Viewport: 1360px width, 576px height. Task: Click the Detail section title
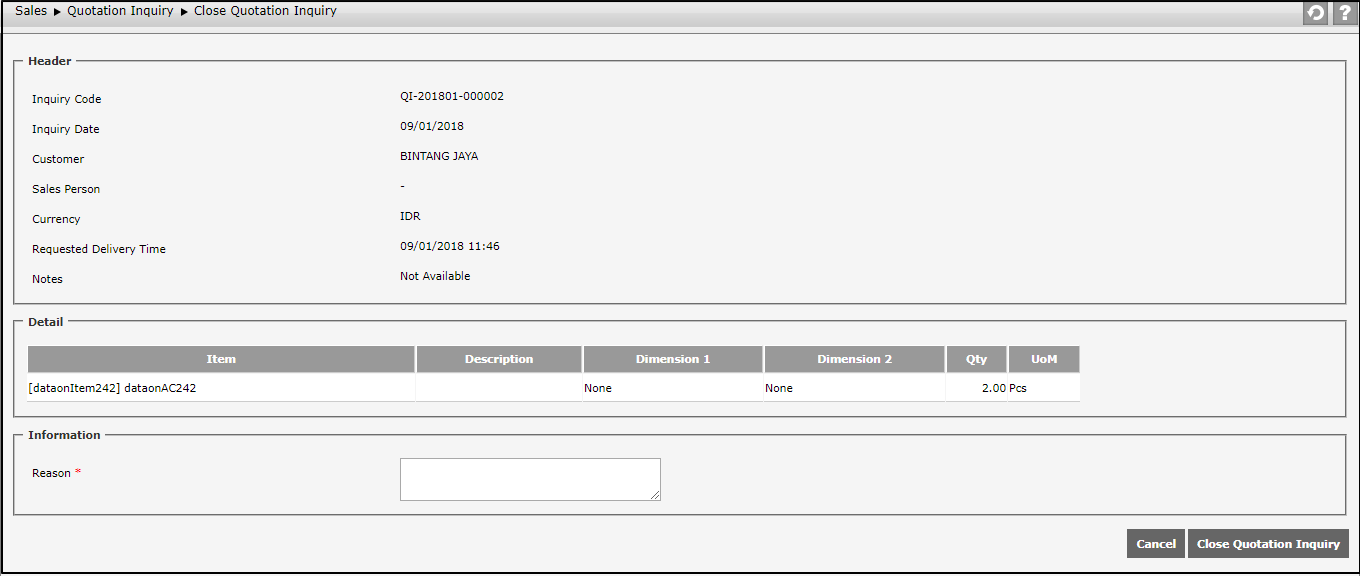click(46, 322)
